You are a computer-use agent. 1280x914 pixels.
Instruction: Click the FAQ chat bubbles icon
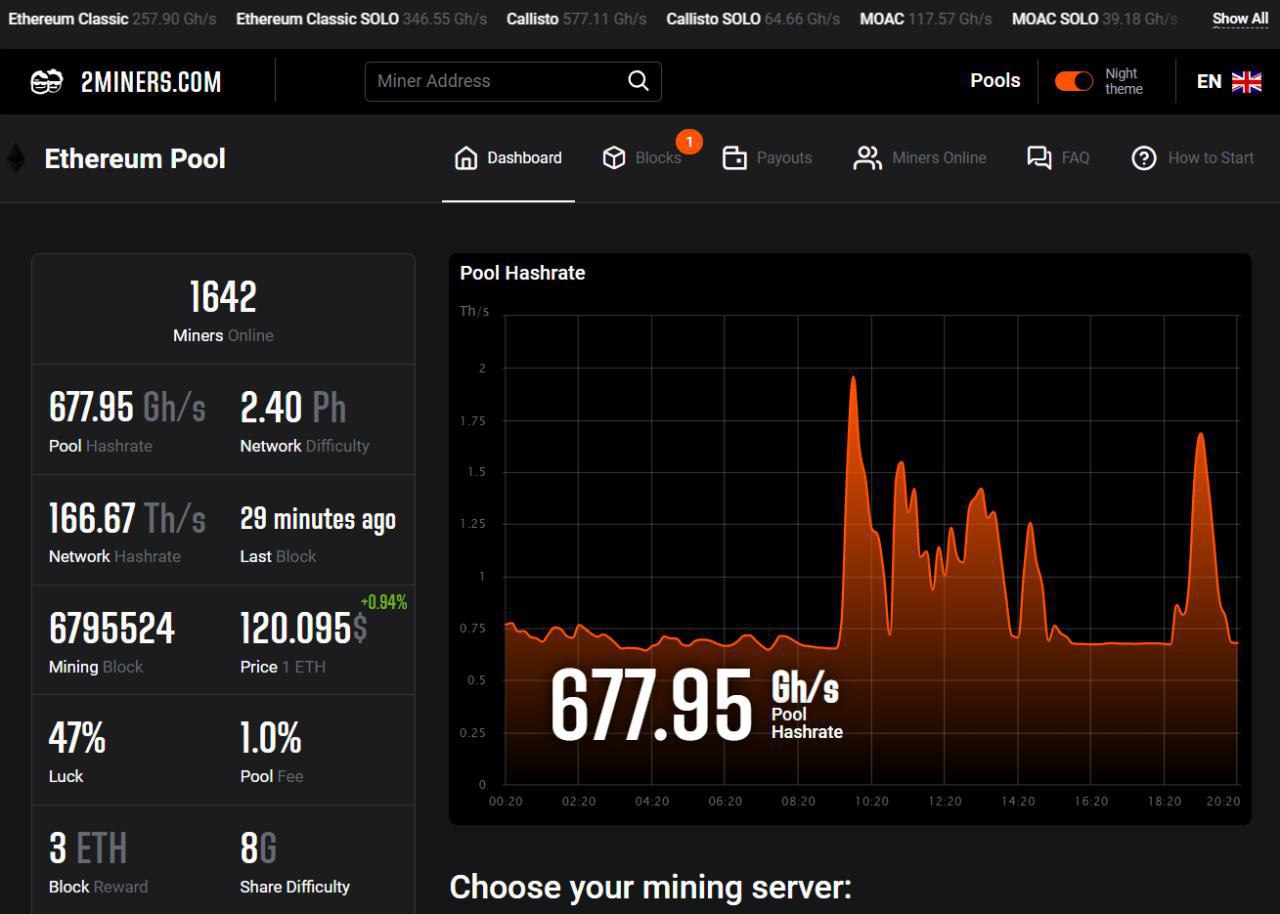(1039, 158)
